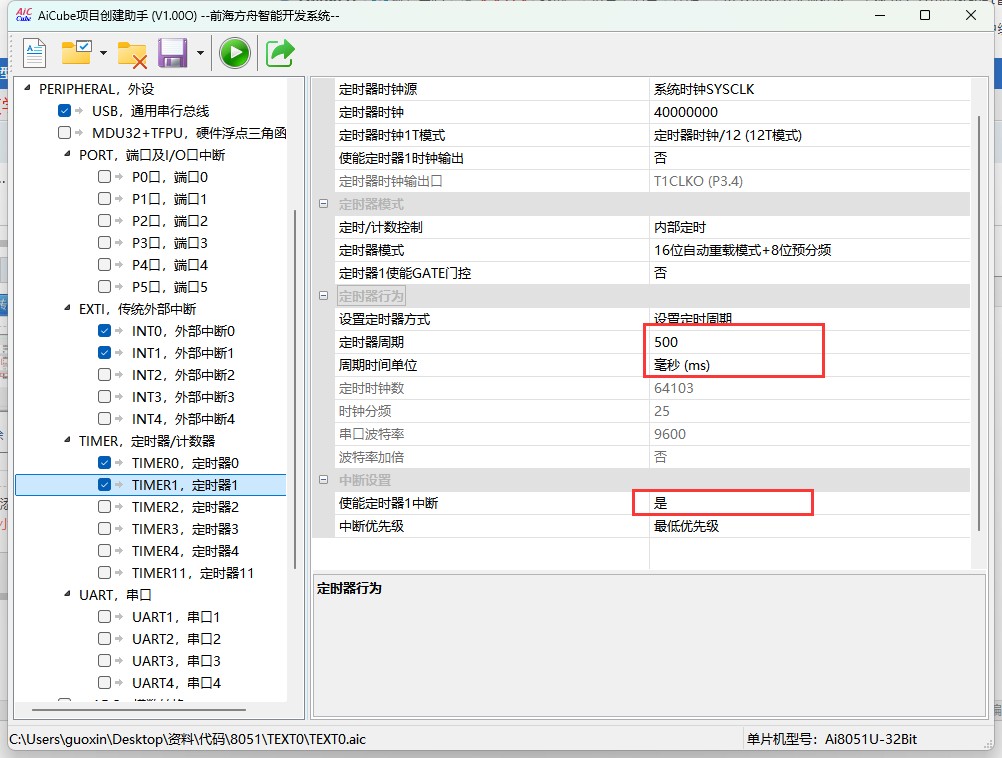
Task: Select UART4, 串口4 tree item
Action: click(176, 683)
